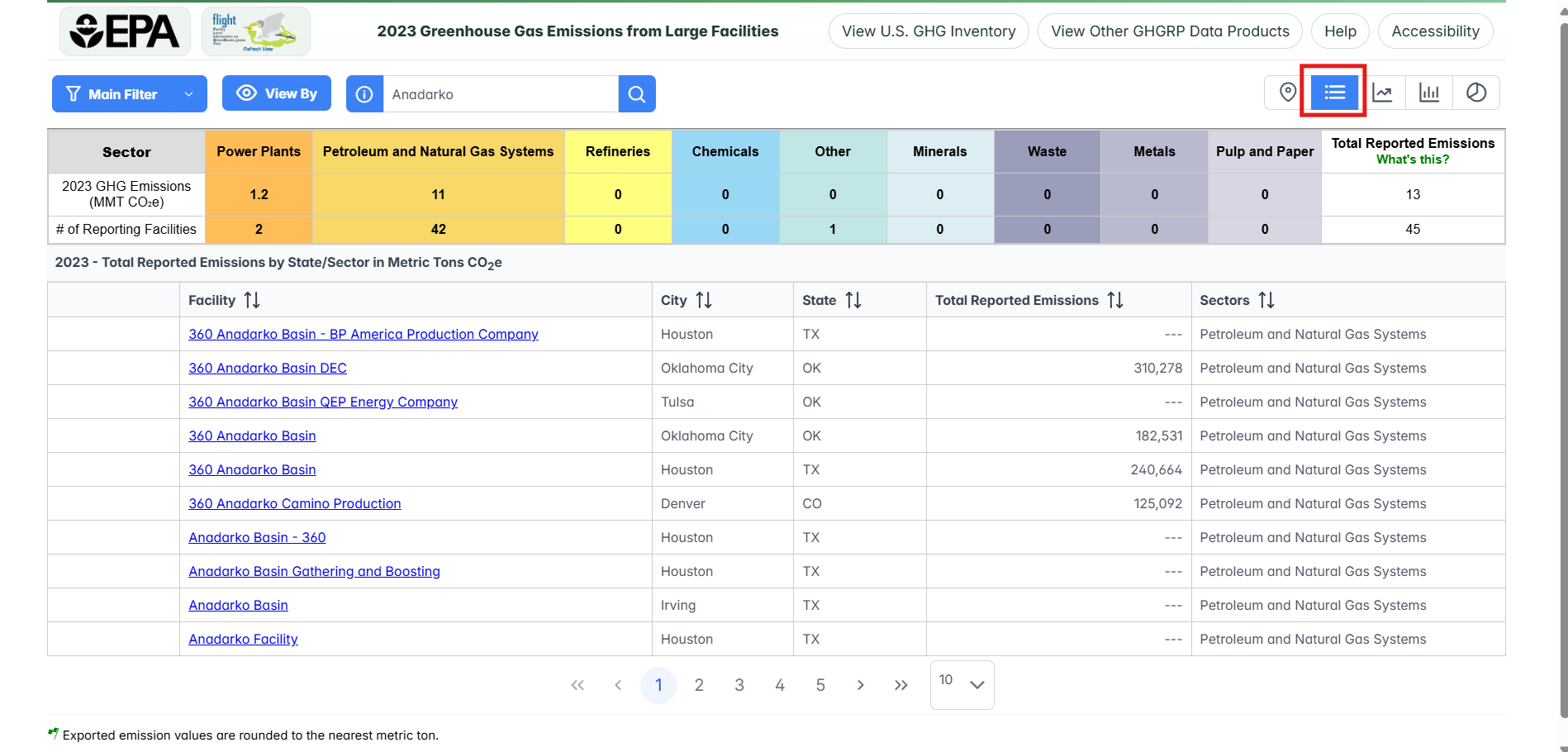
Task: Click the info icon beside search box
Action: coord(364,94)
